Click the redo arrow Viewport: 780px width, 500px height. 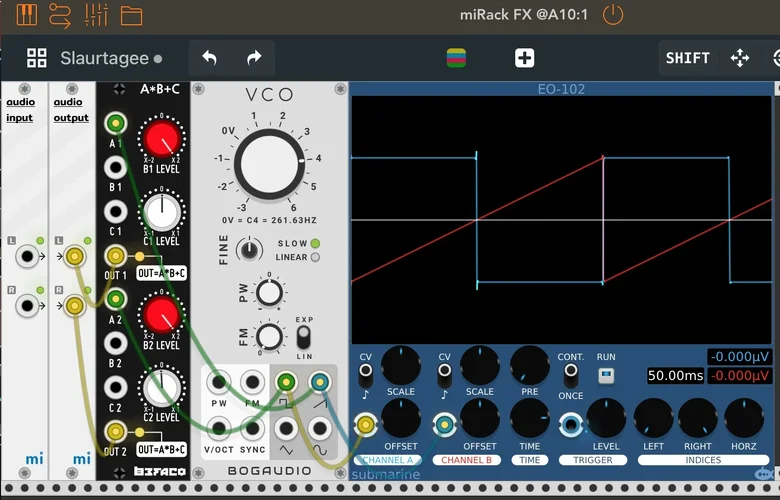[x=254, y=58]
